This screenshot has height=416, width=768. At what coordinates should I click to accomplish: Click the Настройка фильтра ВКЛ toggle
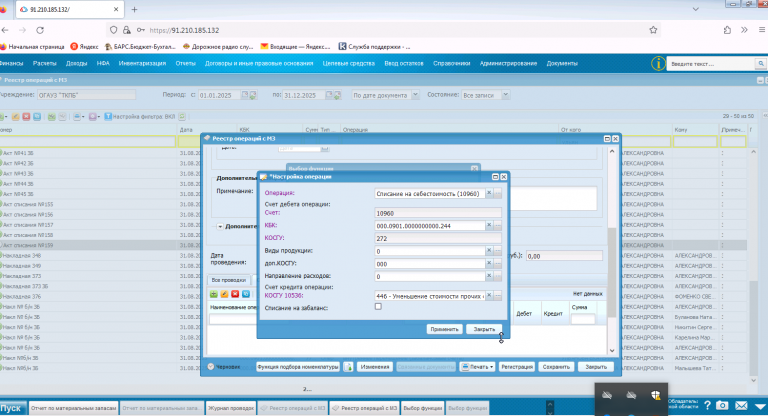140,117
